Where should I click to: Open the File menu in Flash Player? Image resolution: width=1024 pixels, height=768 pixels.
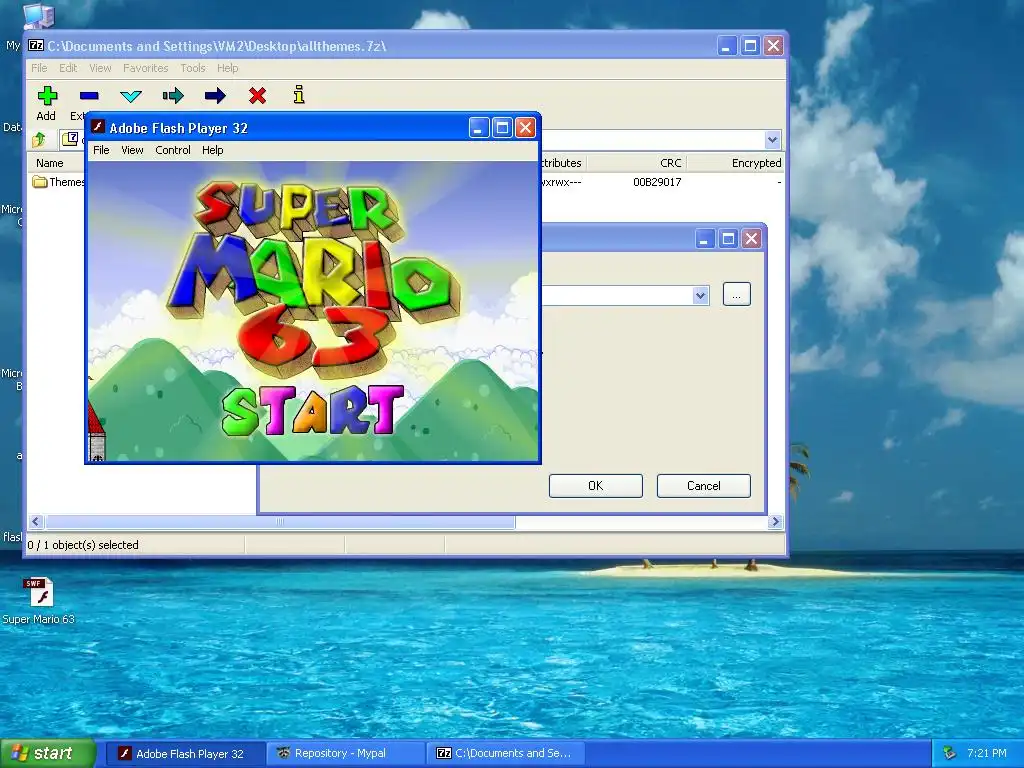(101, 150)
